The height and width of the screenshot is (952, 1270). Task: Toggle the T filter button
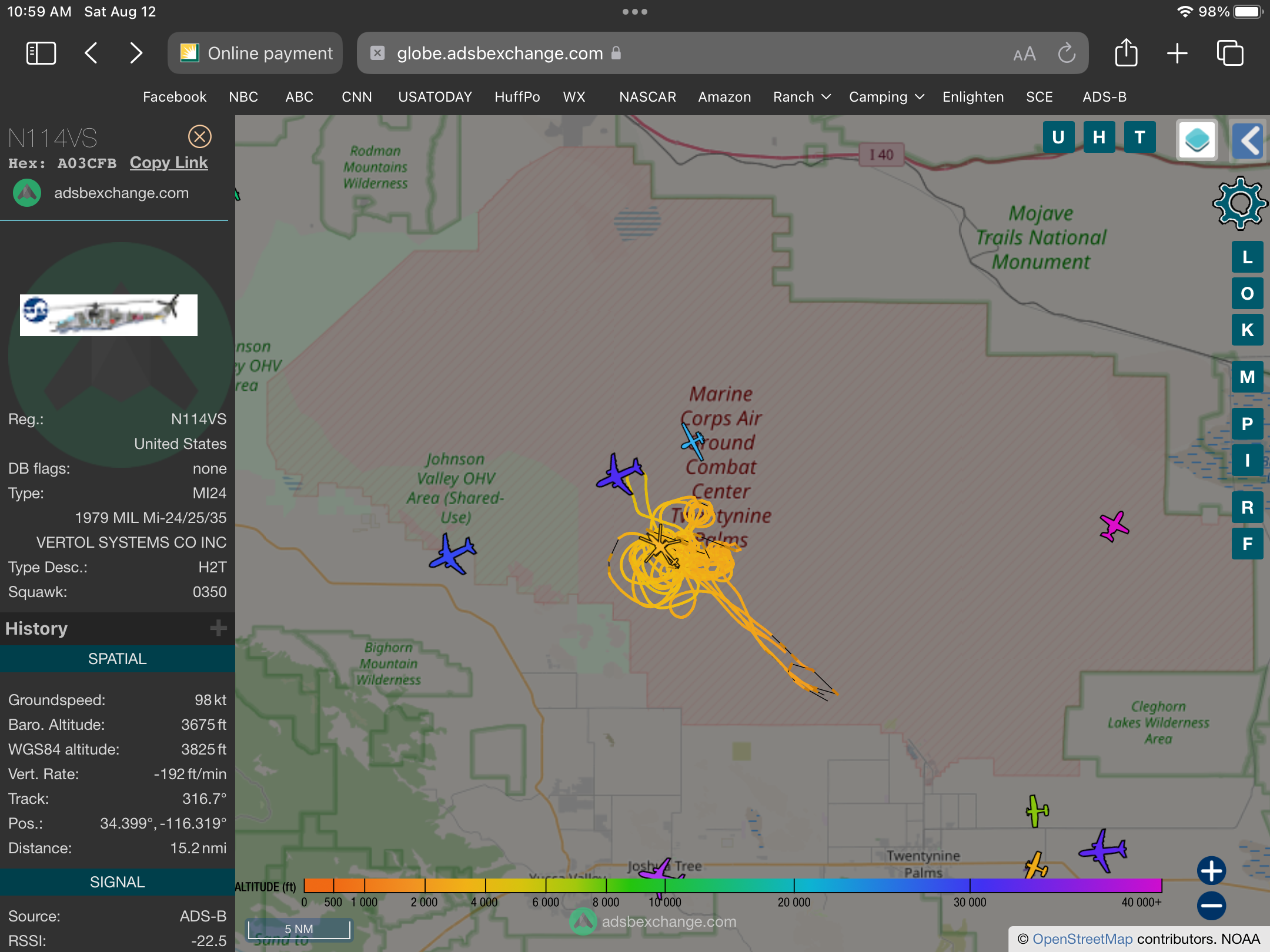[1139, 138]
